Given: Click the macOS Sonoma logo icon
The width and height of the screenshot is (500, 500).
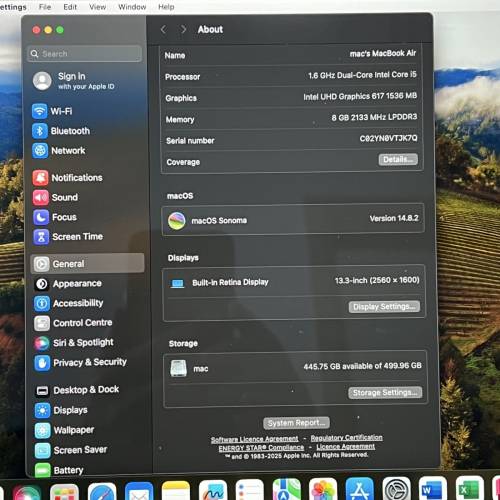Looking at the screenshot, I should pyautogui.click(x=177, y=221).
